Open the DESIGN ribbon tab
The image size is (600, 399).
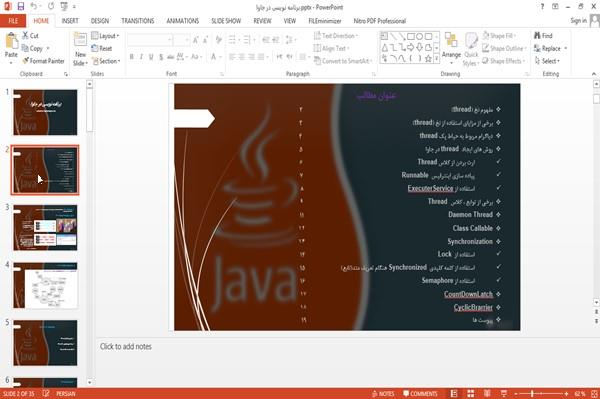(x=100, y=21)
